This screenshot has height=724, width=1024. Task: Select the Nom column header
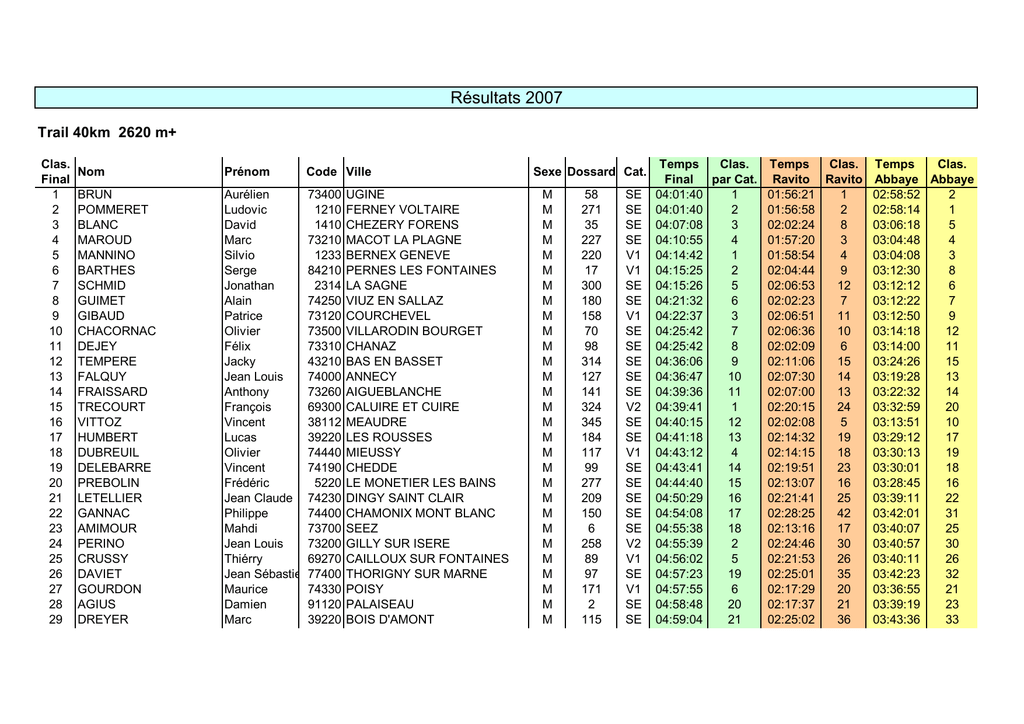[x=91, y=172]
